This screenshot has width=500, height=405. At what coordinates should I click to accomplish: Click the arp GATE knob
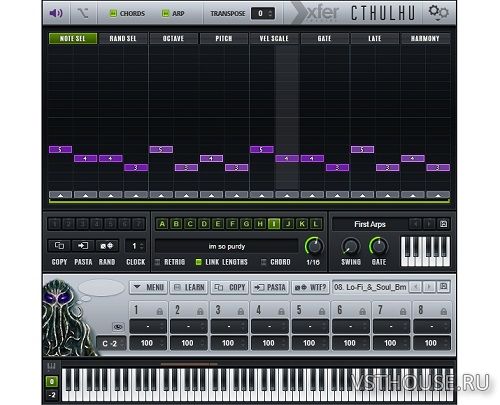(378, 246)
